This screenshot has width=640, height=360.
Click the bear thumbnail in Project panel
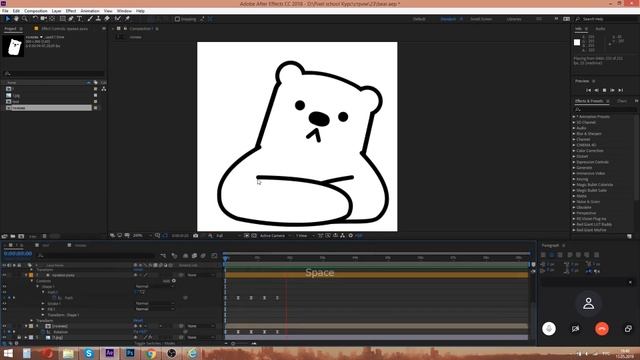click(x=13, y=46)
